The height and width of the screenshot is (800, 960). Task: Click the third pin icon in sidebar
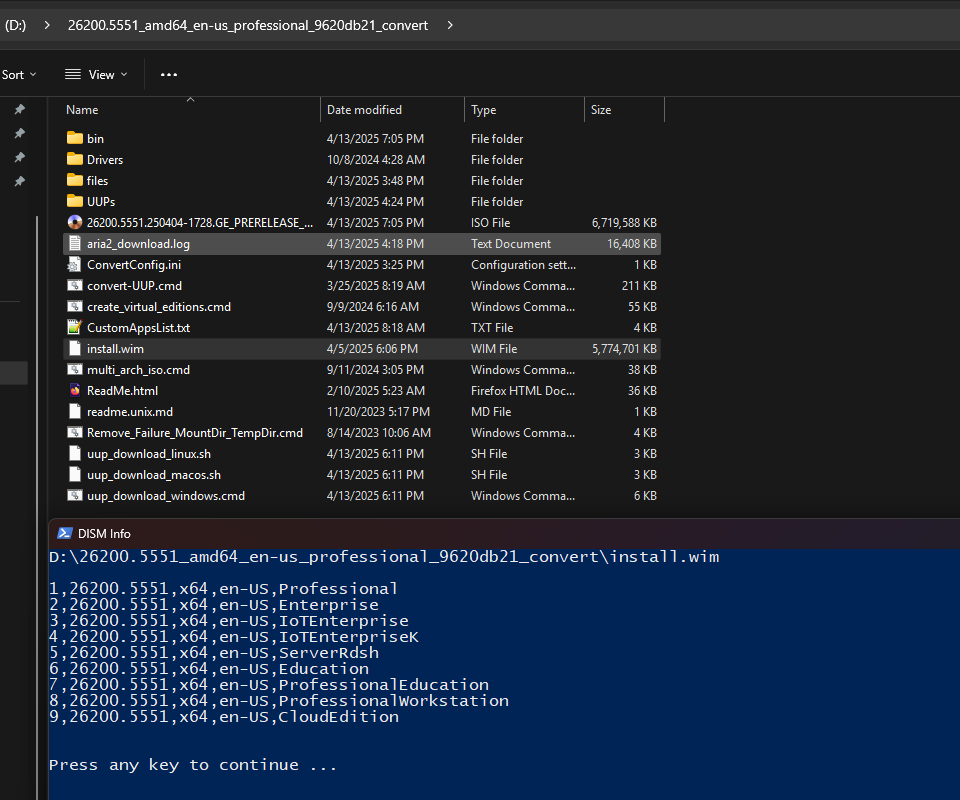20,157
